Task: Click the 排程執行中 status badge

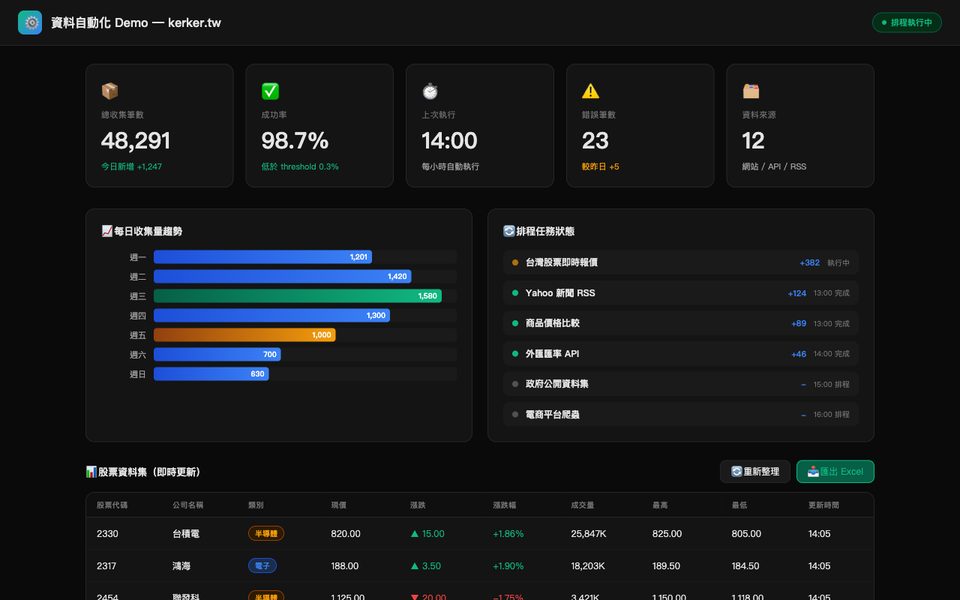Action: pyautogui.click(x=907, y=23)
